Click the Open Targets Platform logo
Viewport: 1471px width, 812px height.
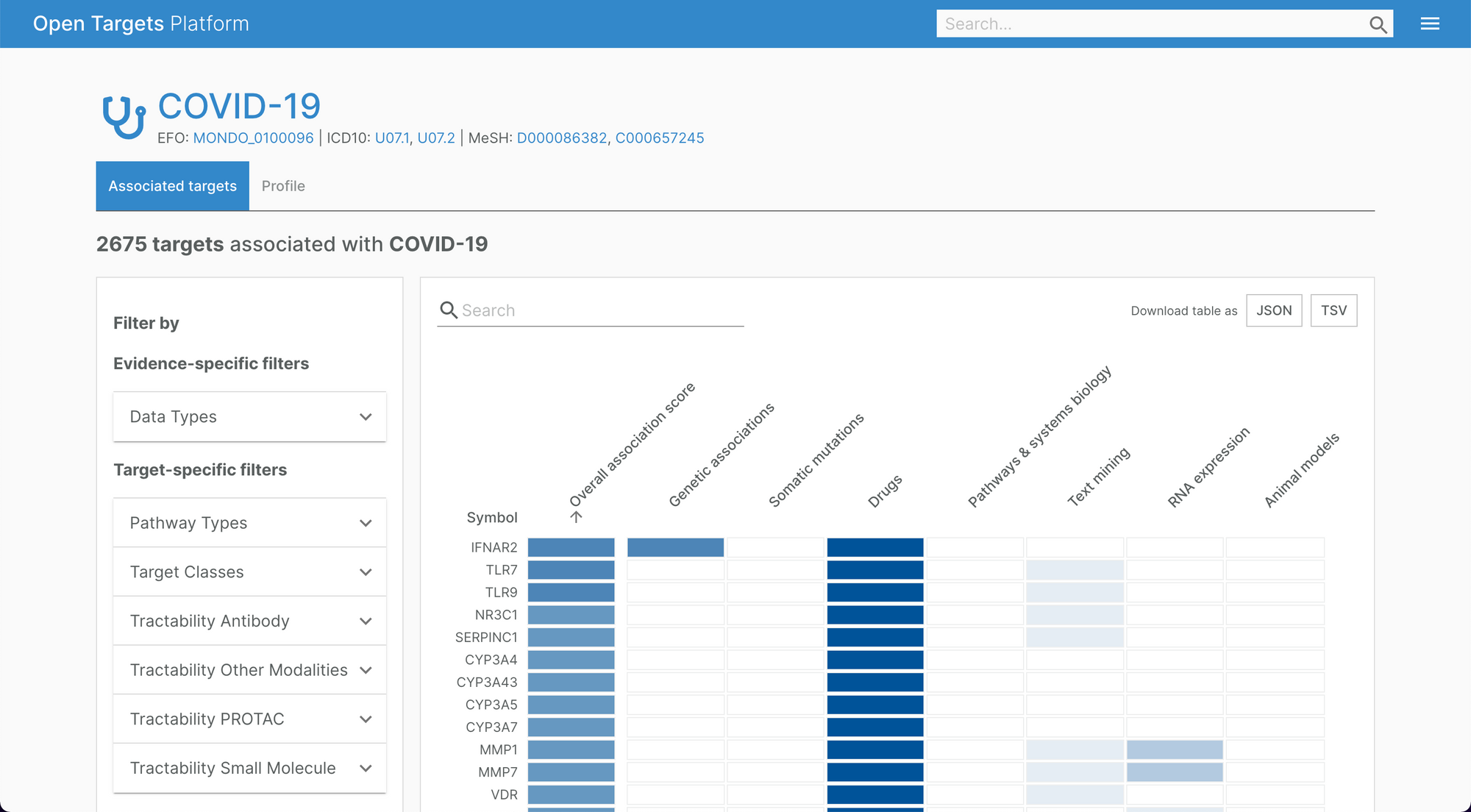(141, 24)
